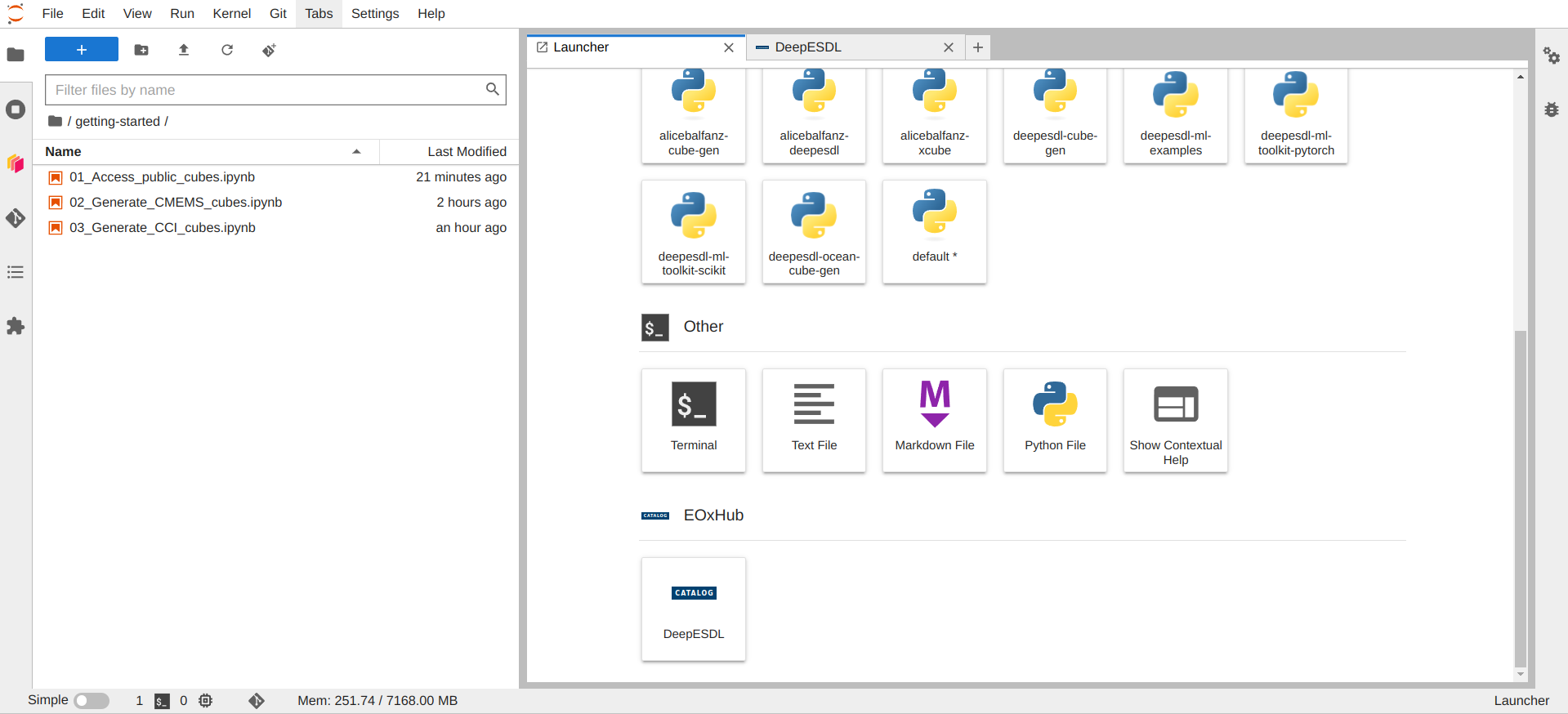Sort files by Name column arrow
The image size is (1568, 714).
coord(356,151)
